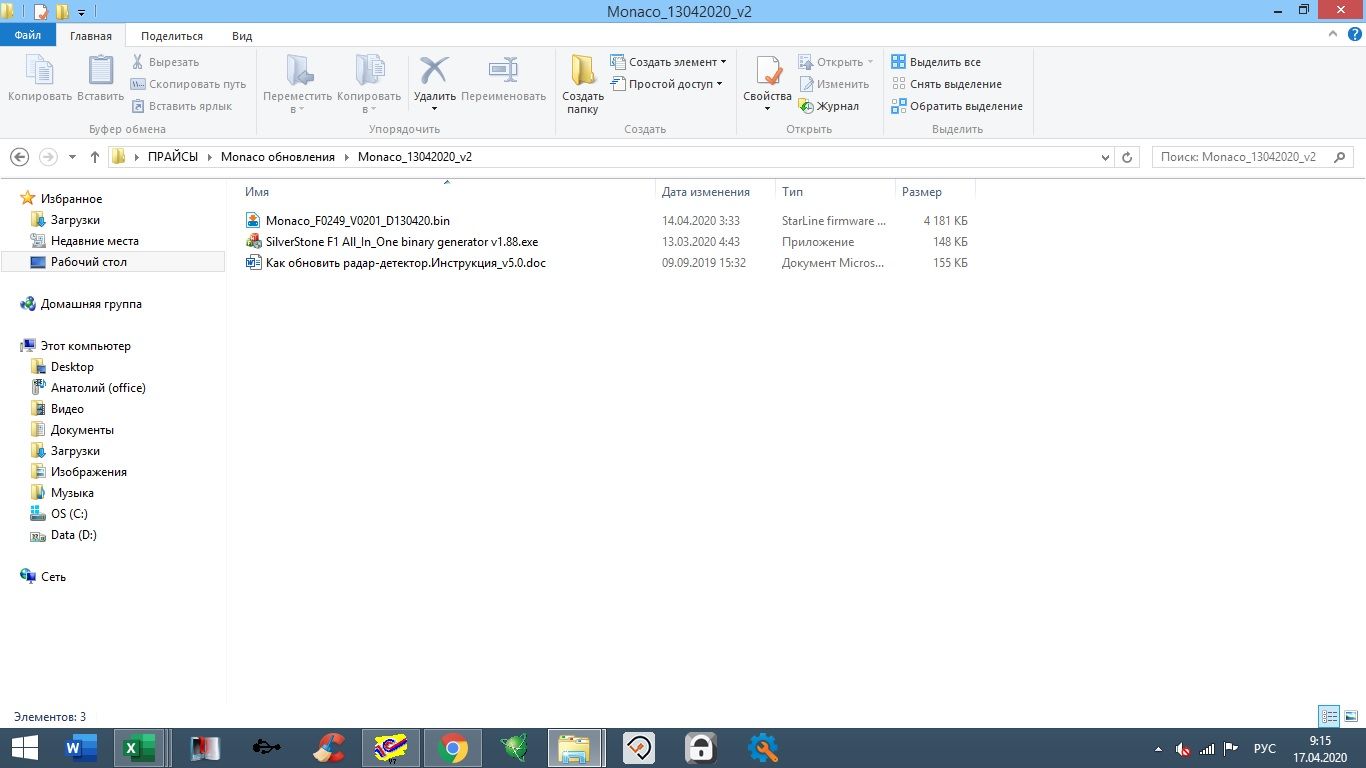
Task: Click the search field Поиск: Monaco_13042020_v2
Action: [1252, 157]
